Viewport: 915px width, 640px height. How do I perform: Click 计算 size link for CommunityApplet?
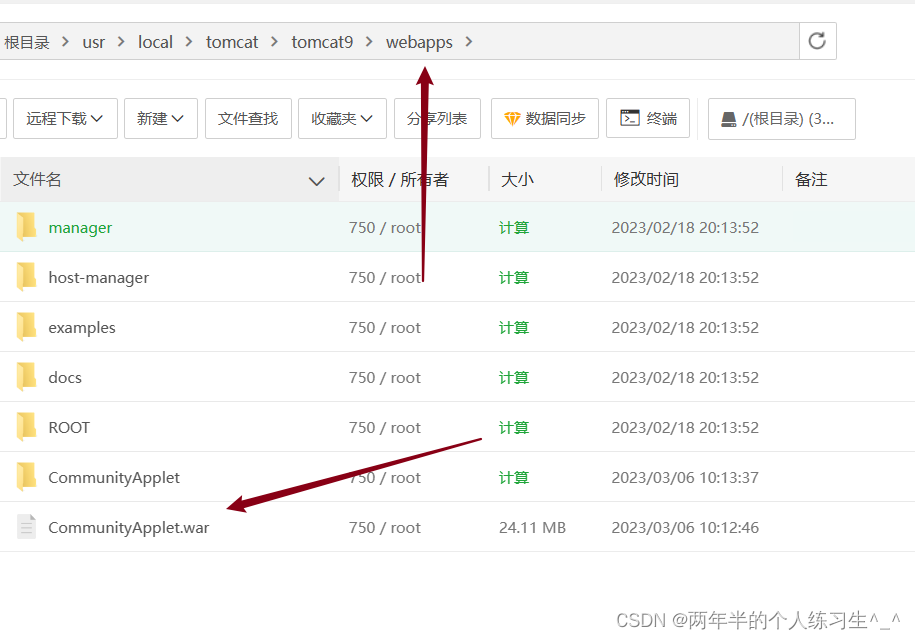514,478
